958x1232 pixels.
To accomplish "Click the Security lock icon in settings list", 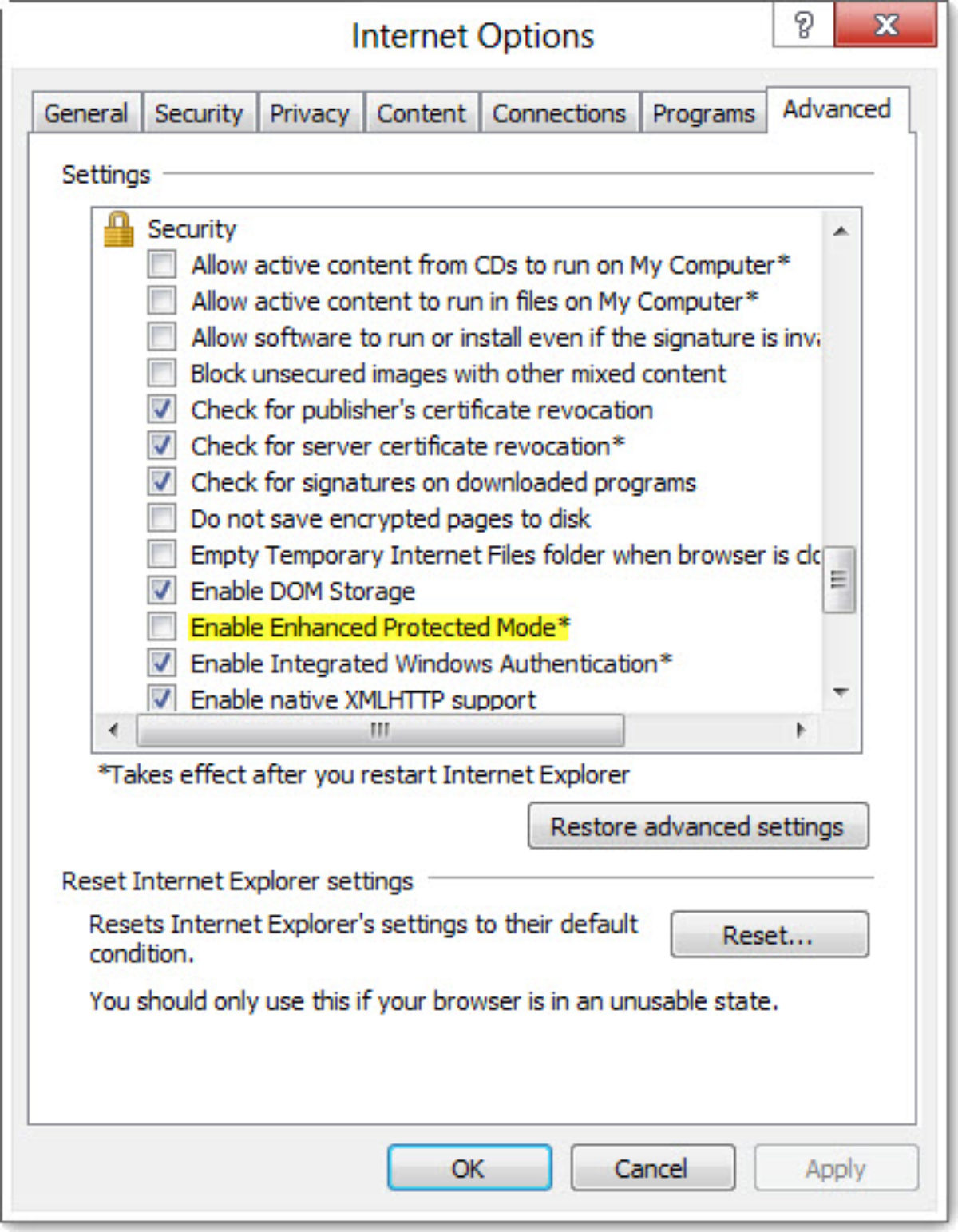I will [x=119, y=229].
